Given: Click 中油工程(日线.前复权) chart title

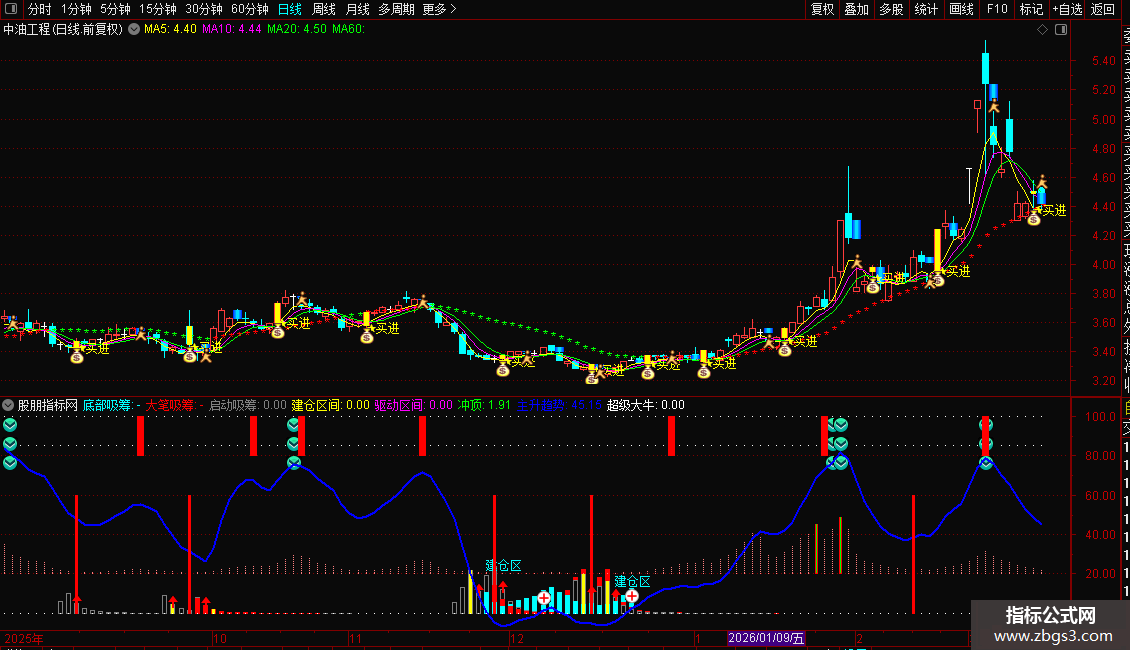Looking at the screenshot, I should (x=63, y=30).
